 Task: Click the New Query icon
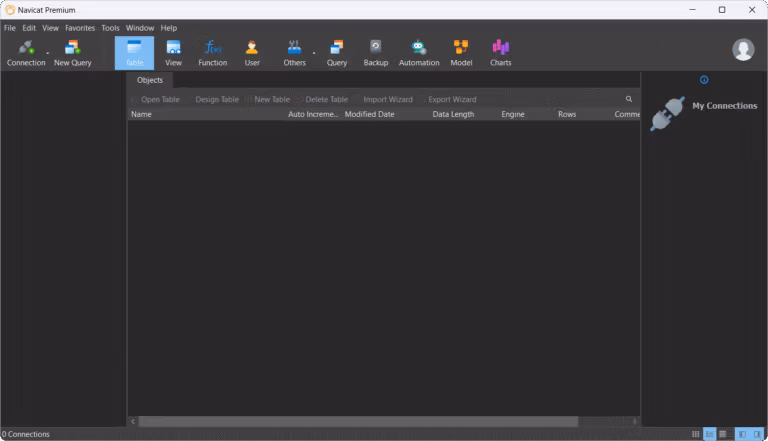pyautogui.click(x=72, y=53)
